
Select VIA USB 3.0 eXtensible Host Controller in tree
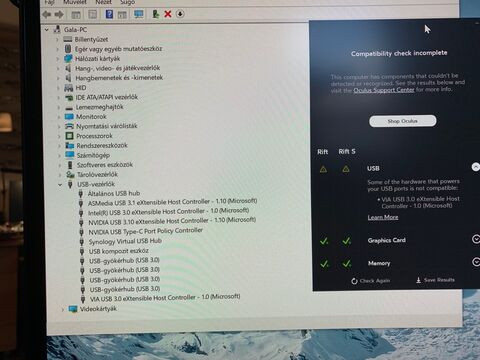[165, 298]
